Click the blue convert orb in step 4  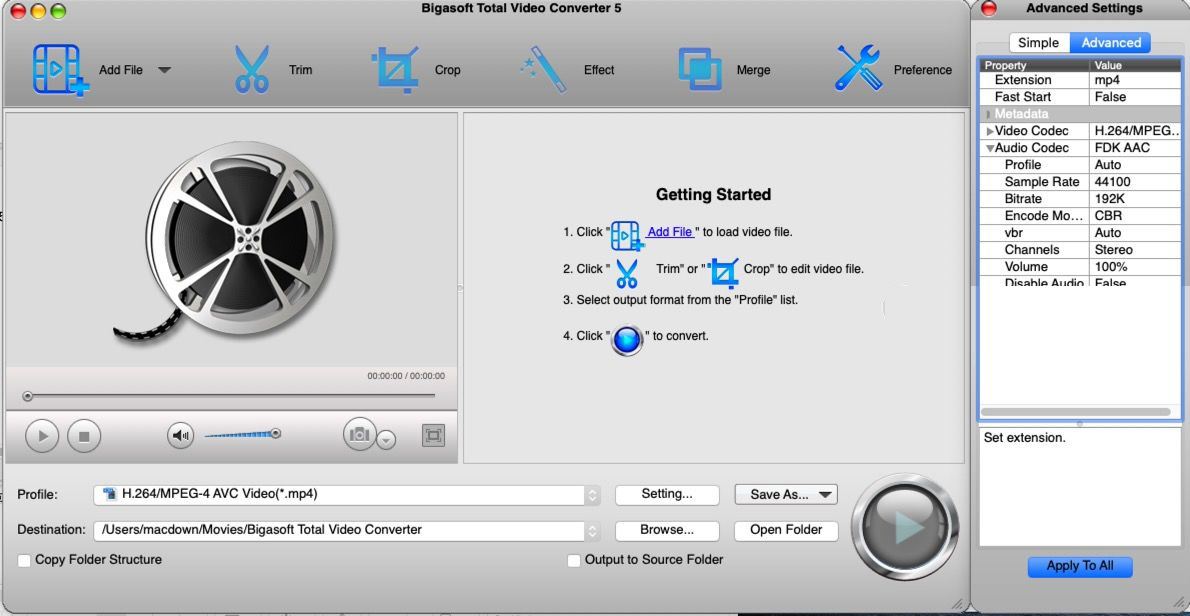[628, 340]
